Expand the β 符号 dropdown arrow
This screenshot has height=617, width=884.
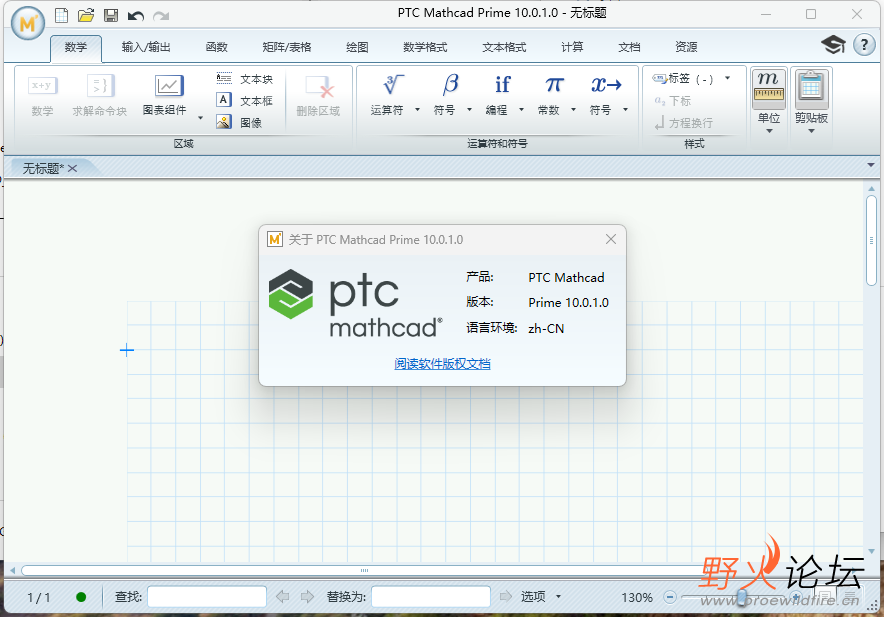[x=469, y=109]
